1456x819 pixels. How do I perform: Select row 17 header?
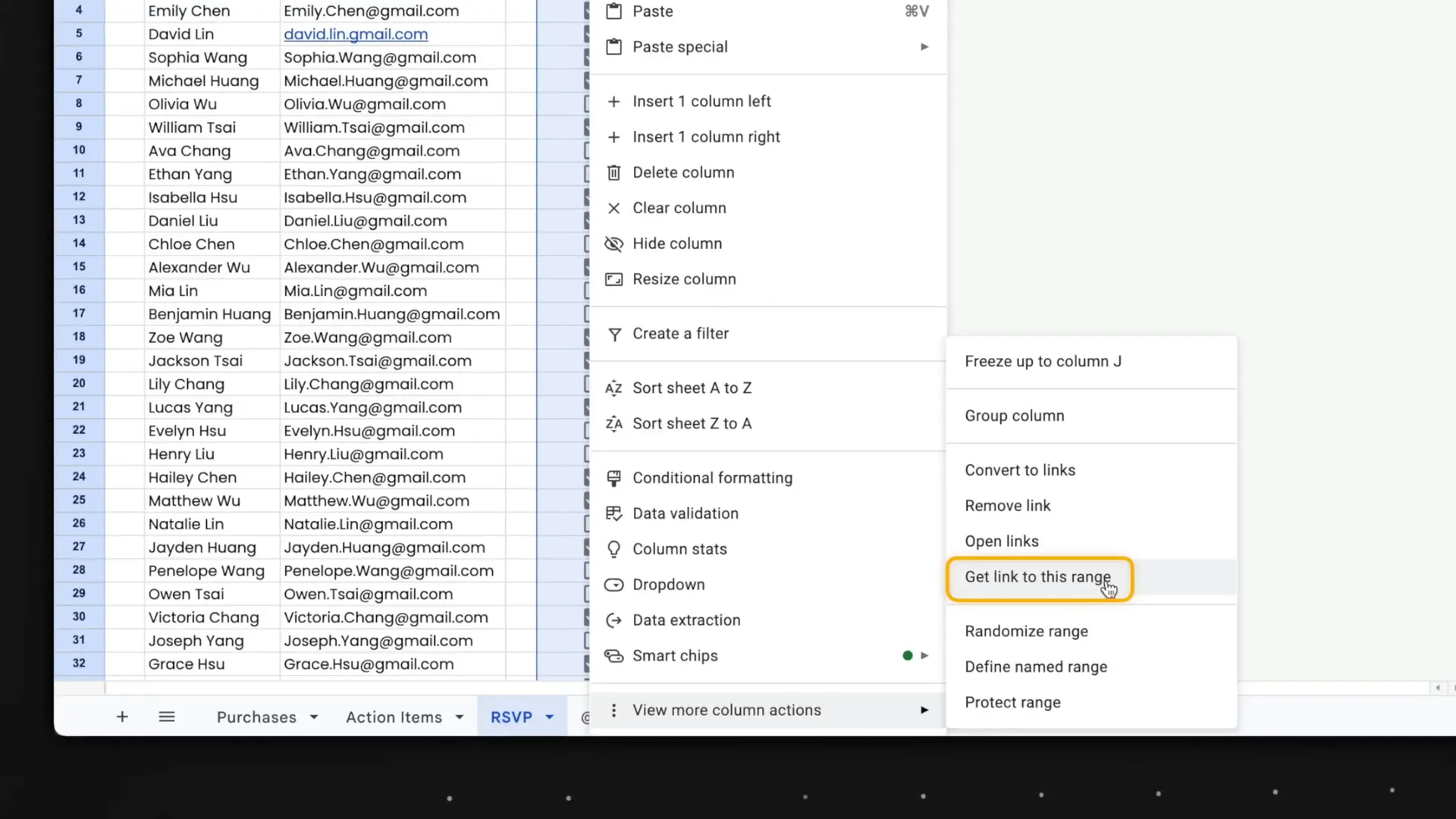click(x=79, y=313)
